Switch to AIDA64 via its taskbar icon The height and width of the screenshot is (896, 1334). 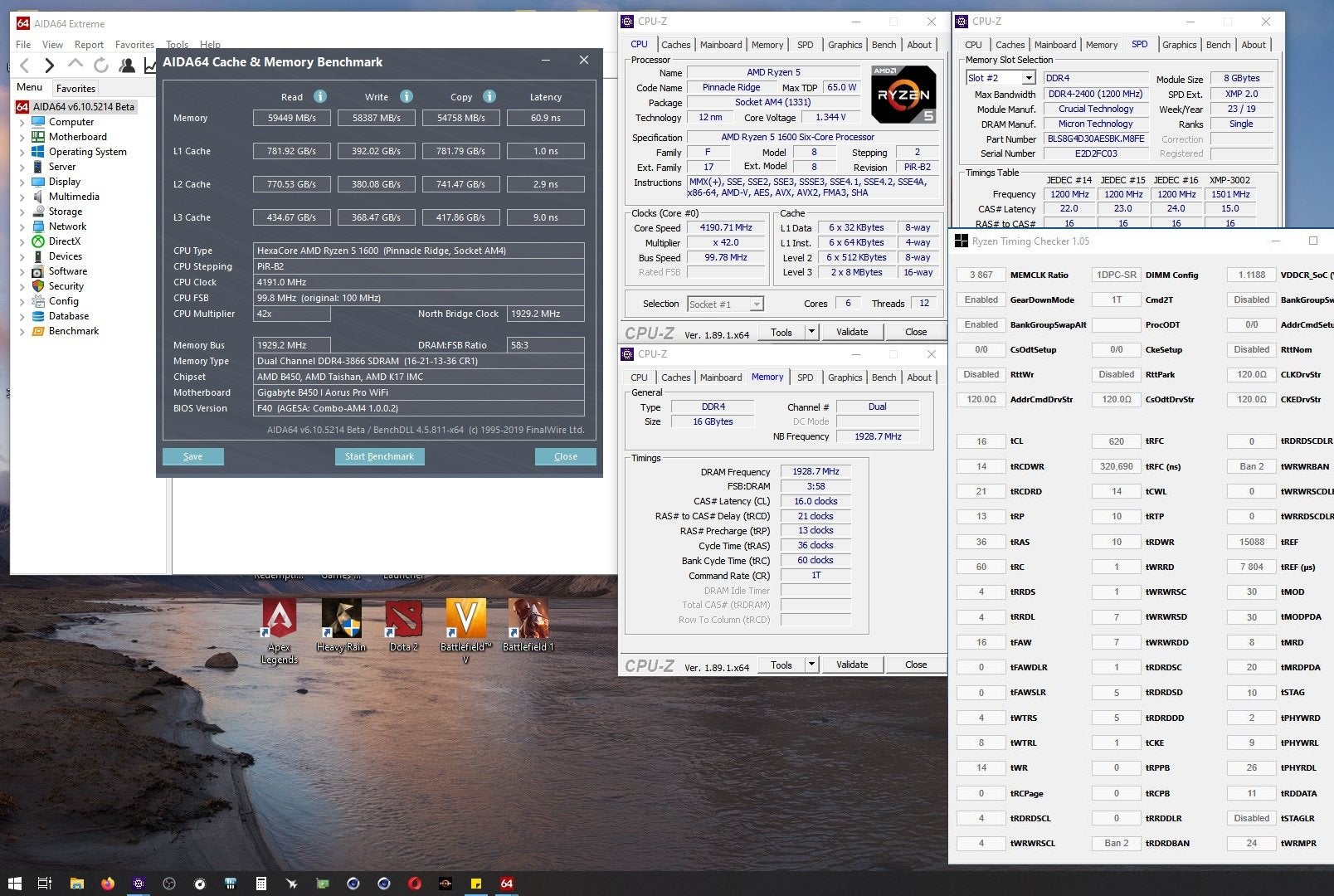click(507, 884)
